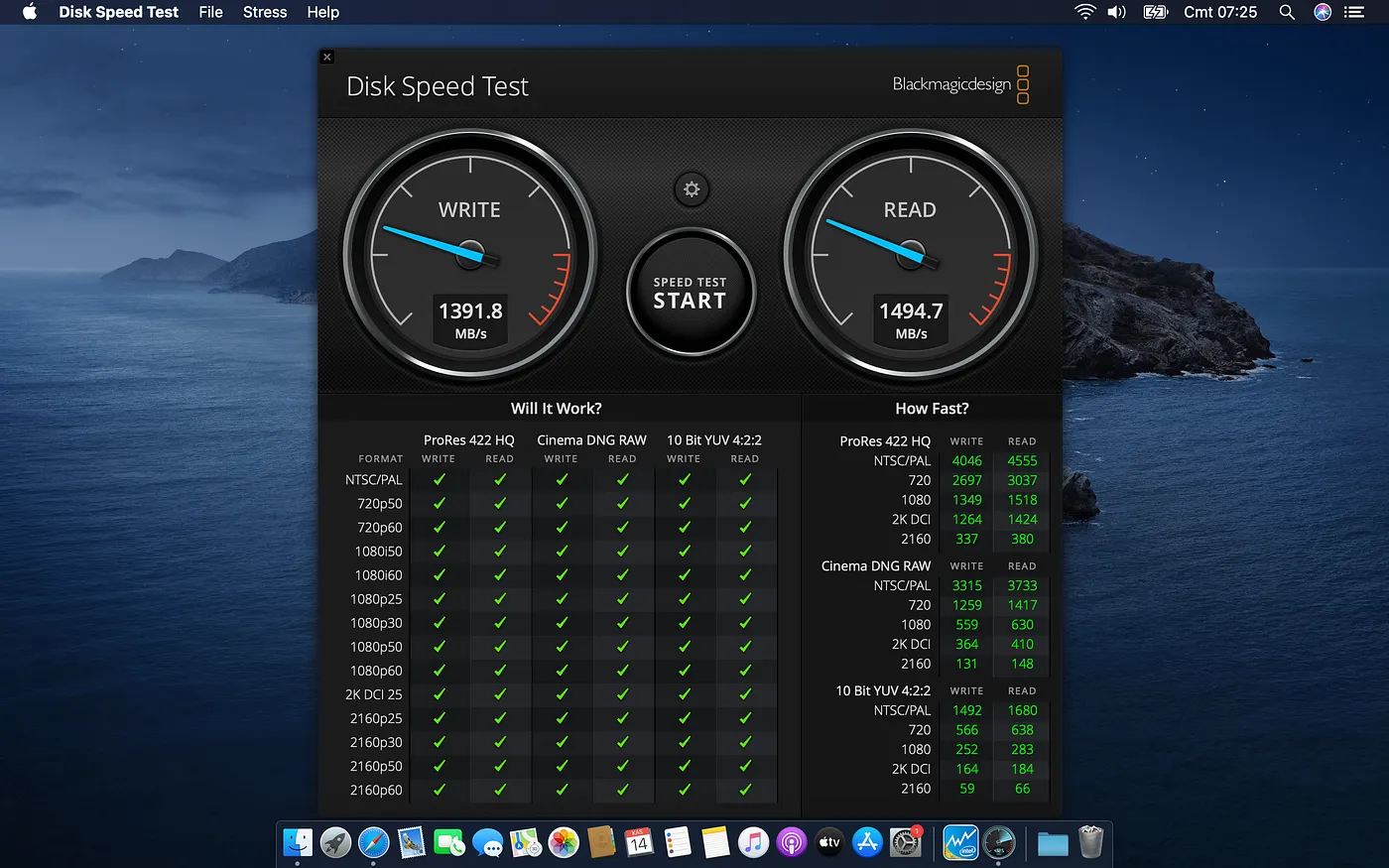Click the 10 Bit YUV 4:2:2 column header

714,440
